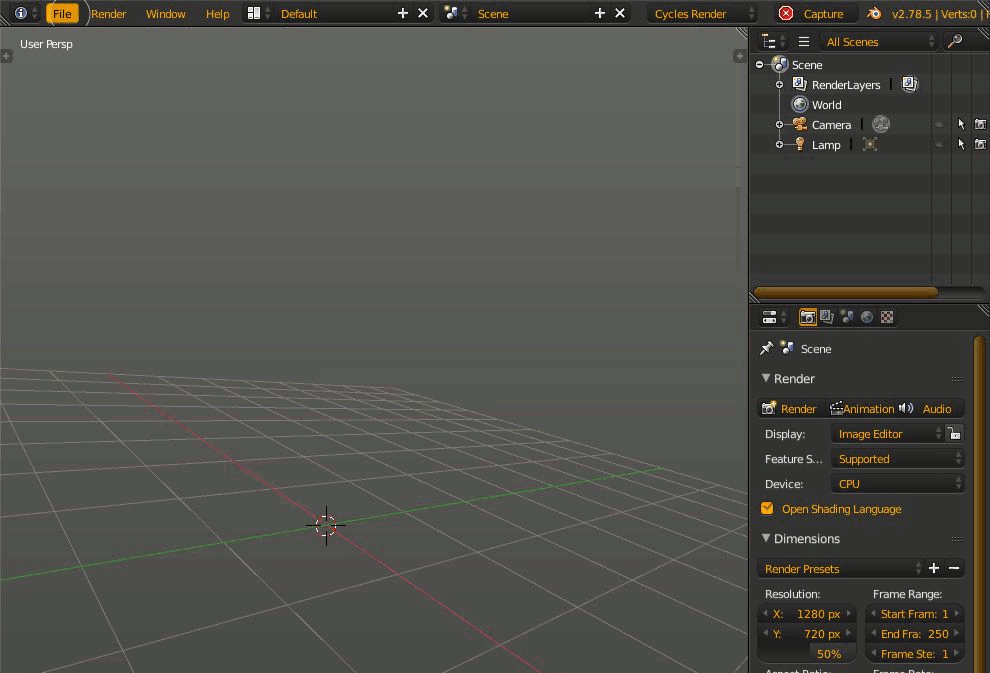Open the Render properties camera tab
This screenshot has width=990, height=673.
pyautogui.click(x=807, y=317)
